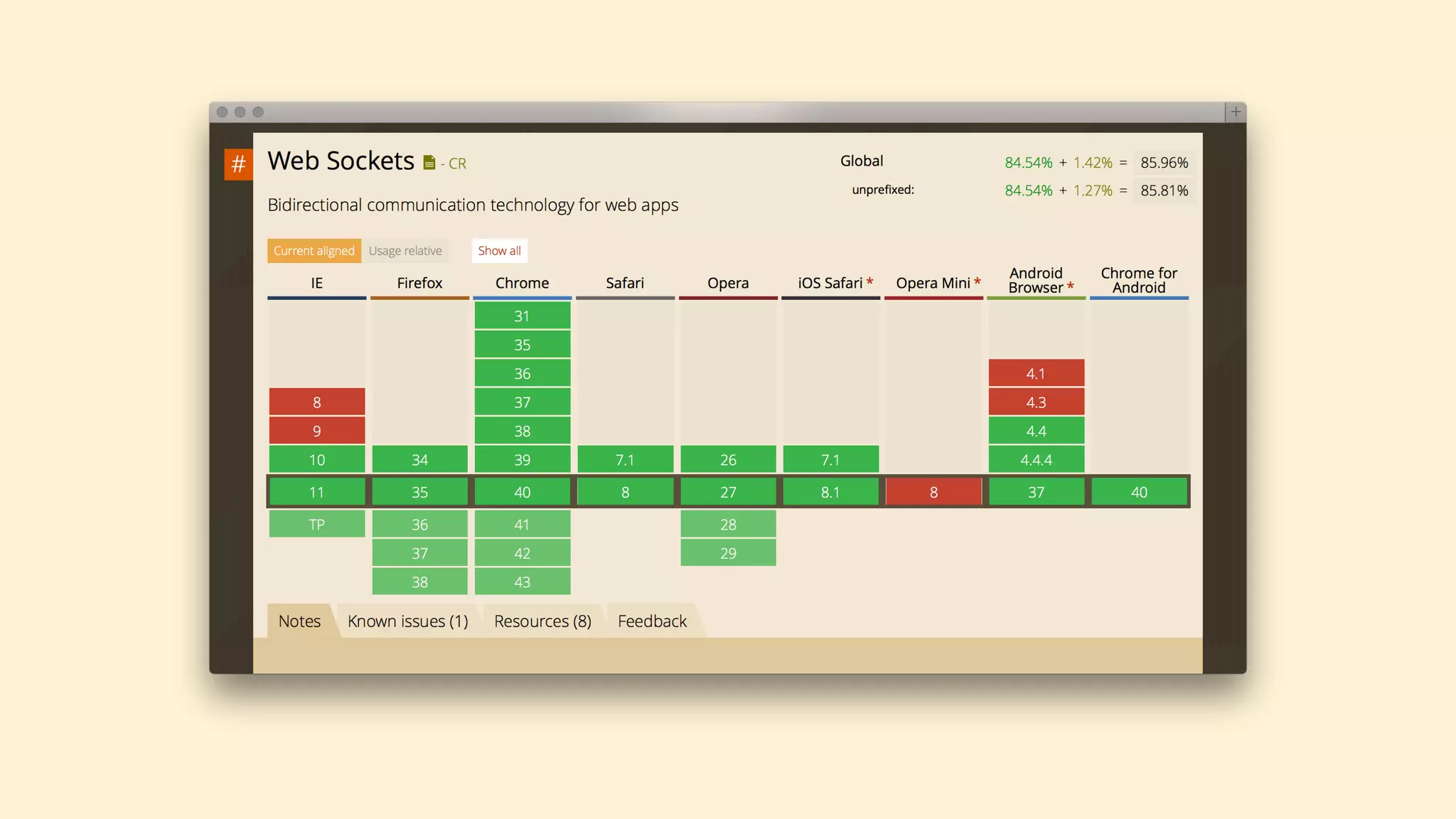Click the Chrome for Android 40 cell
1456x819 pixels.
(x=1139, y=492)
